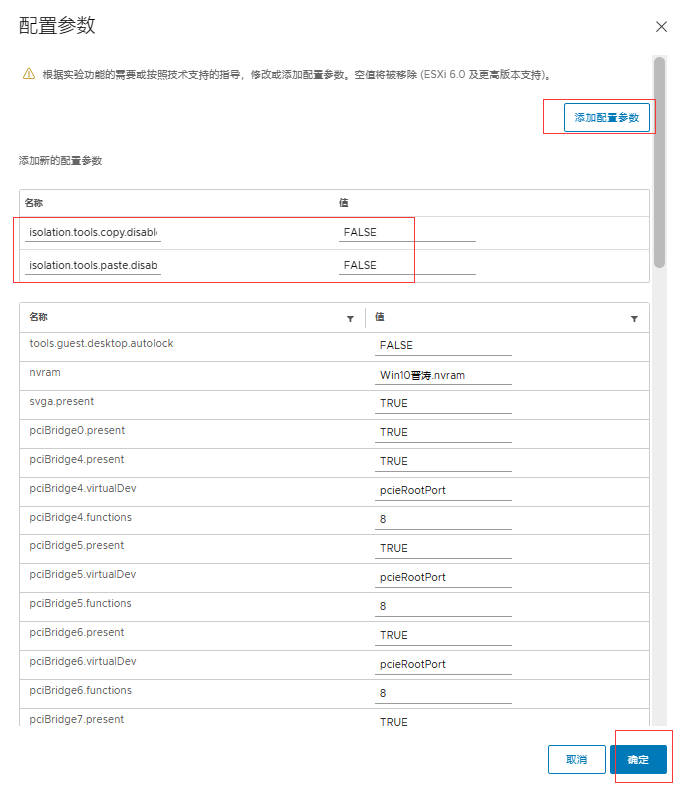This screenshot has height=788, width=685.
Task: Edit tools.guest.desktop.autolock value field
Action: 444,346
